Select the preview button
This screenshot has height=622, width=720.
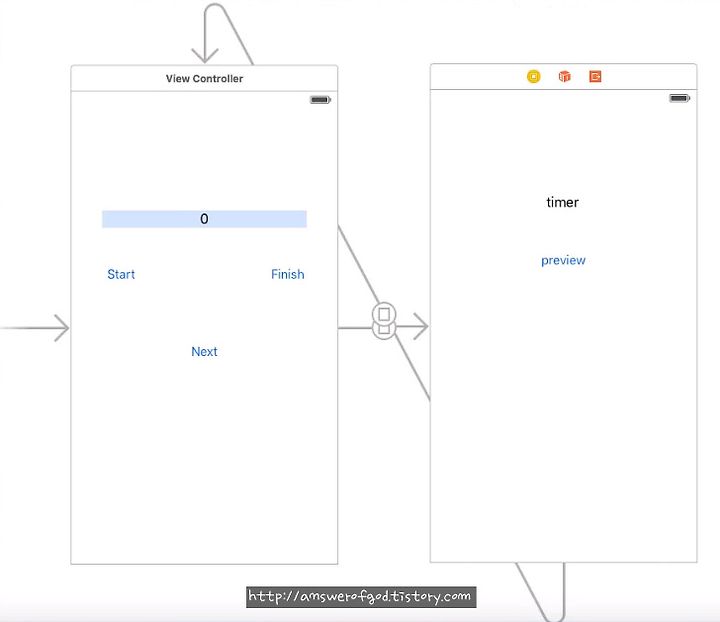coord(563,260)
